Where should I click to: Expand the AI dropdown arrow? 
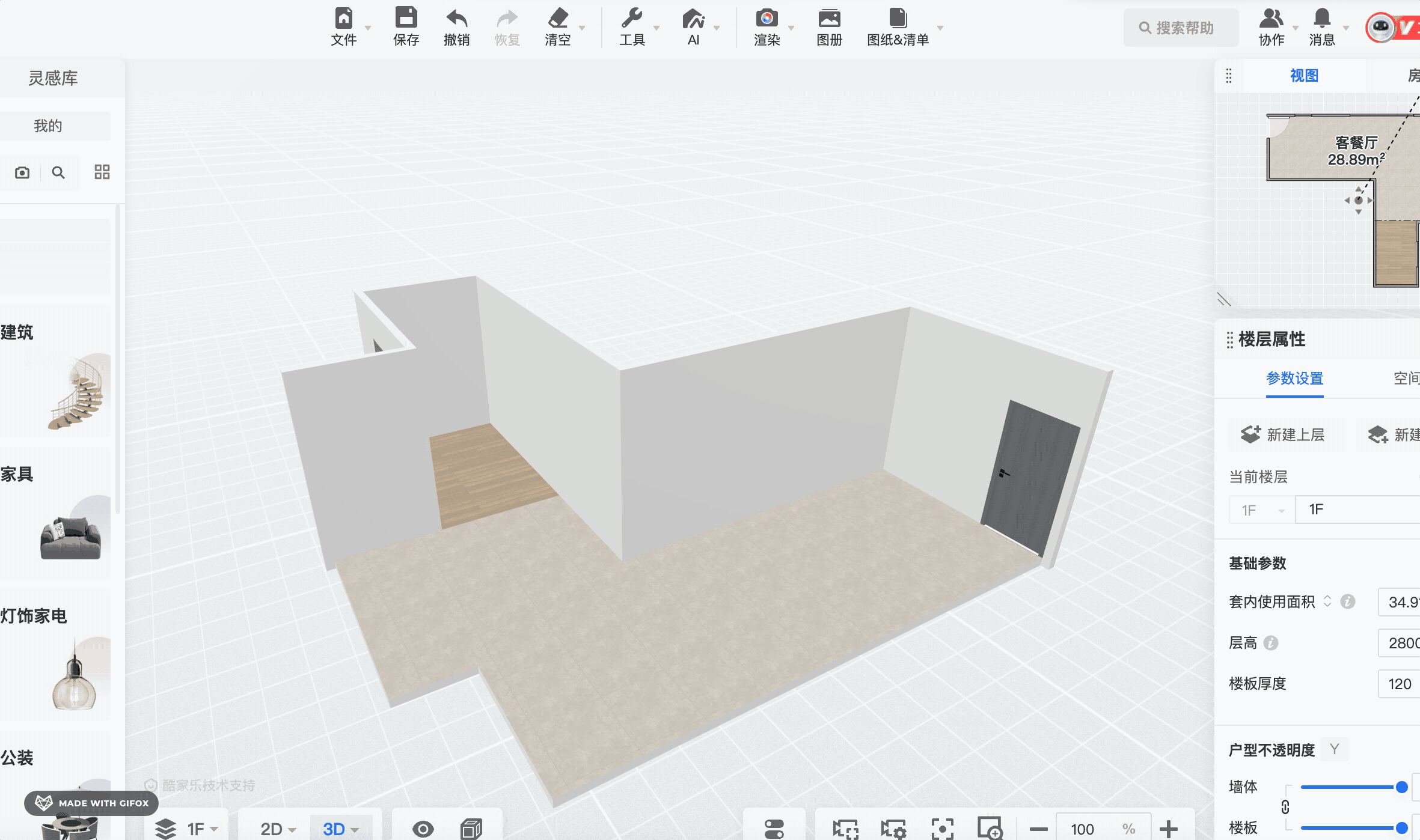coord(717,28)
